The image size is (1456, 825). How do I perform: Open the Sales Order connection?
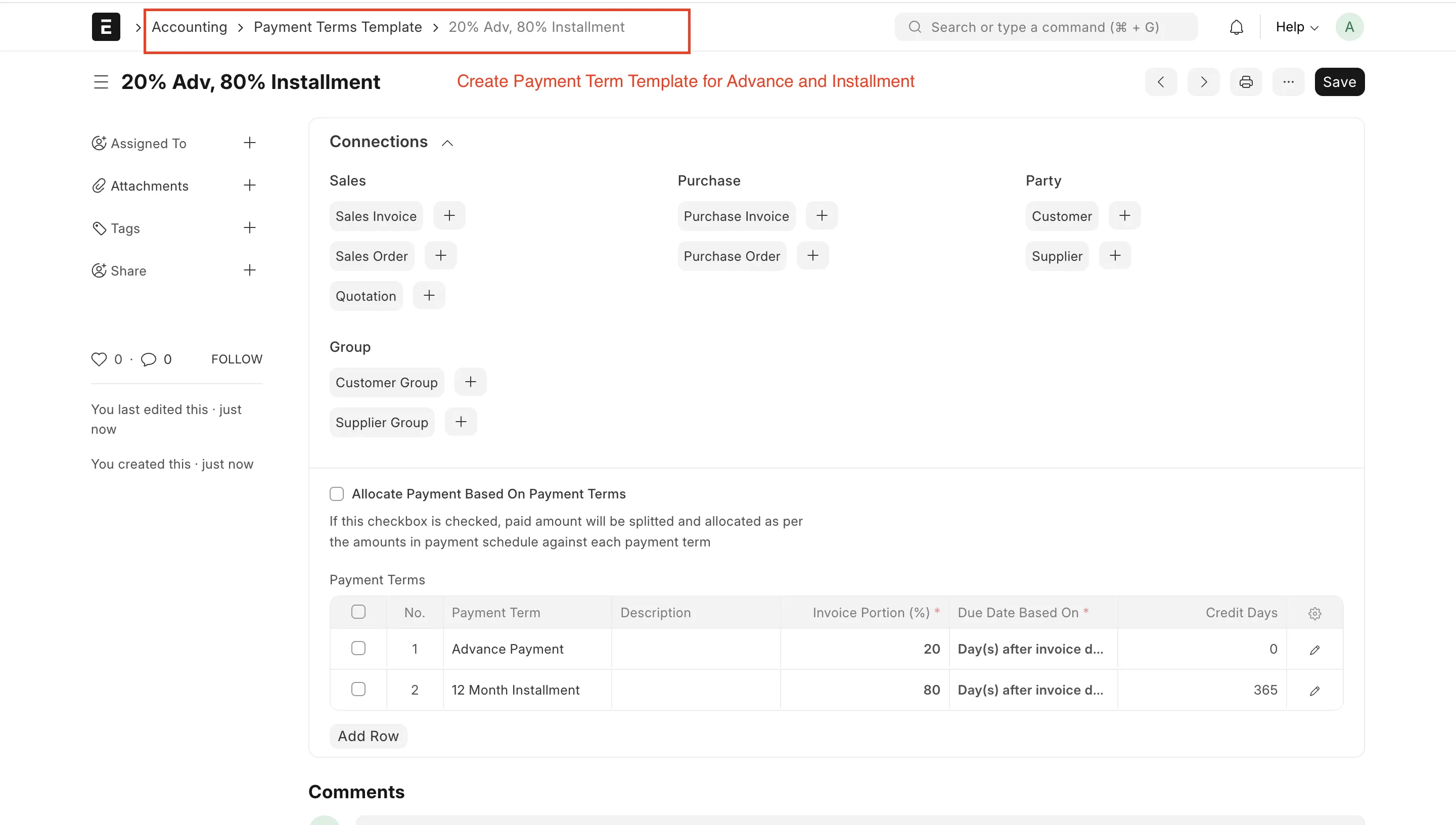coord(372,256)
